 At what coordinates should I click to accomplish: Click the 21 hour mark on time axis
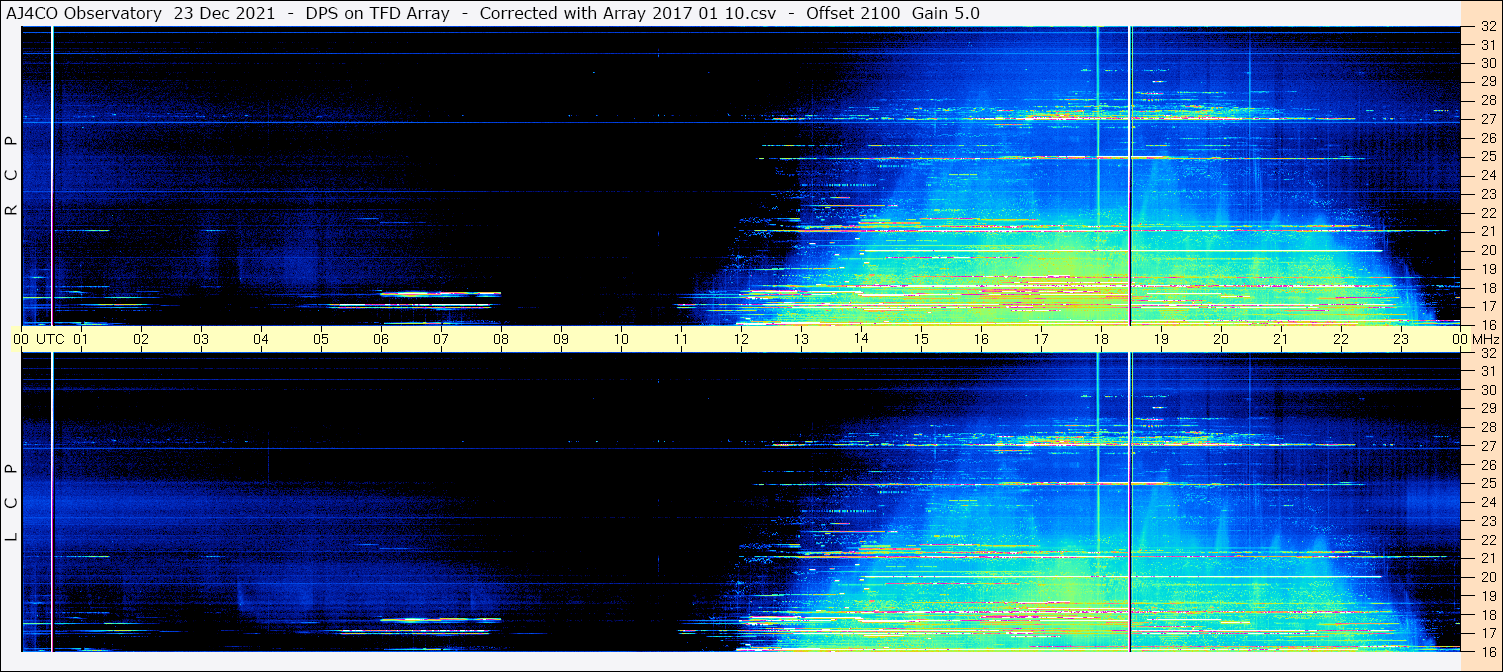(x=1281, y=339)
